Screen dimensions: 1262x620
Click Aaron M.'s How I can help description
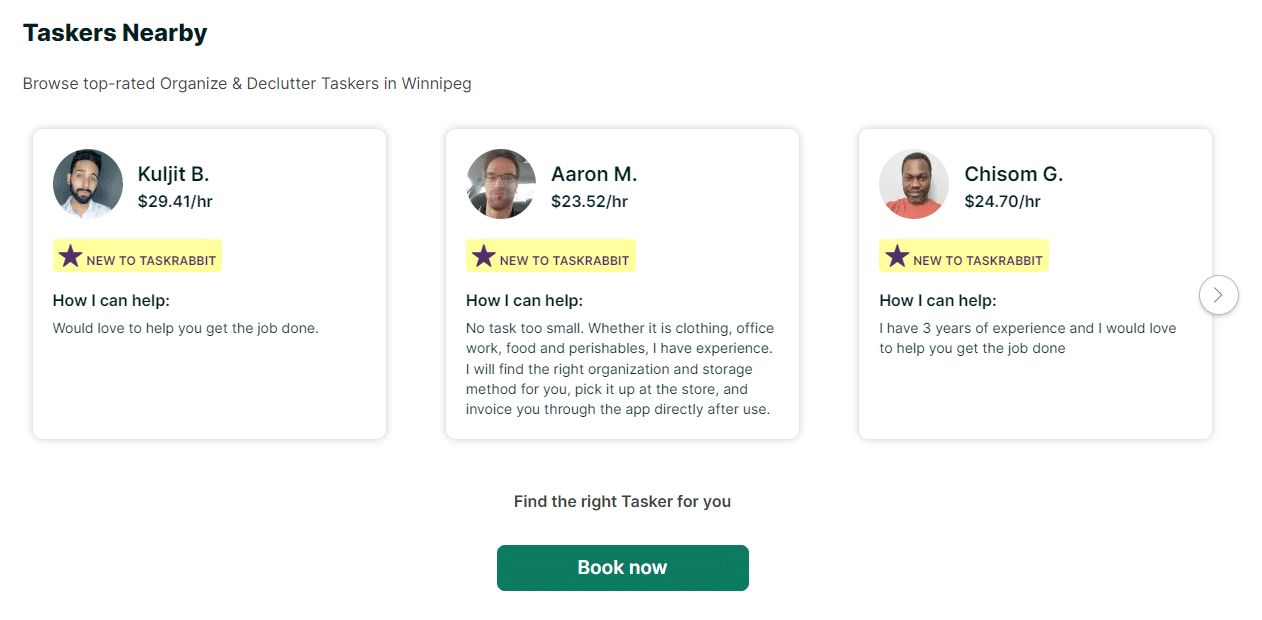coord(620,369)
